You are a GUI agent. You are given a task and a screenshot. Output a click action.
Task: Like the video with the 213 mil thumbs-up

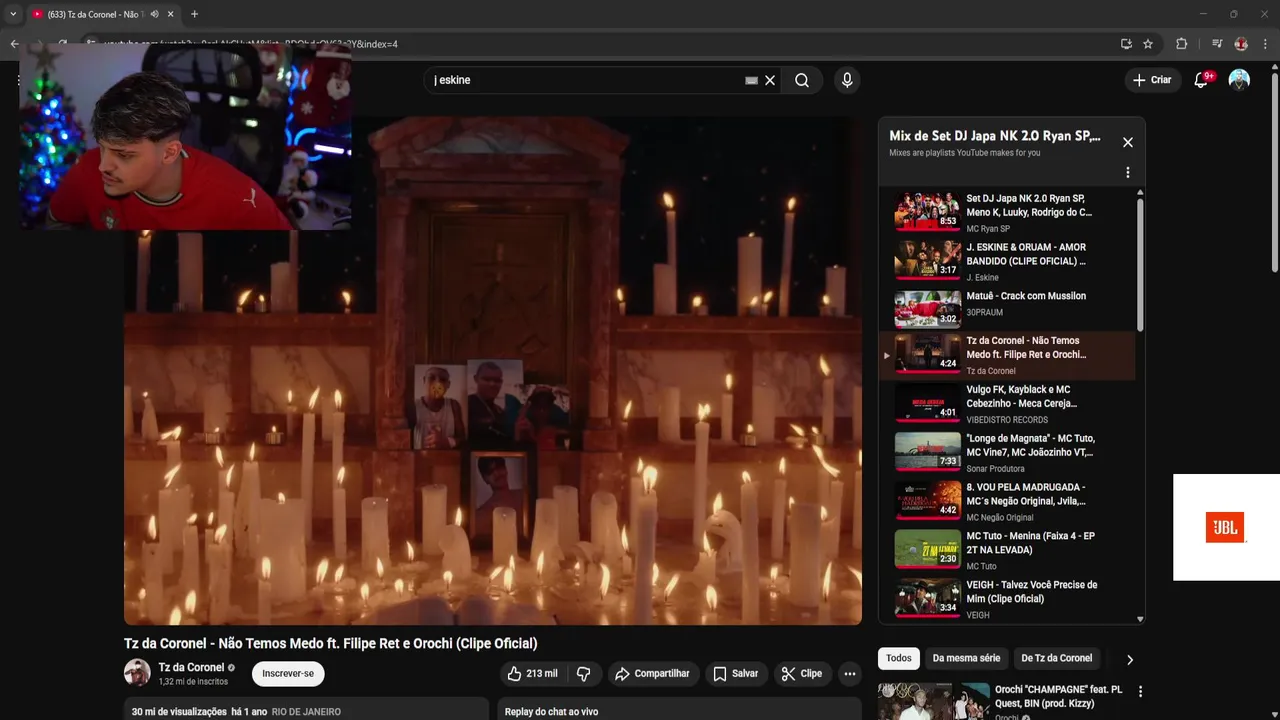point(532,674)
